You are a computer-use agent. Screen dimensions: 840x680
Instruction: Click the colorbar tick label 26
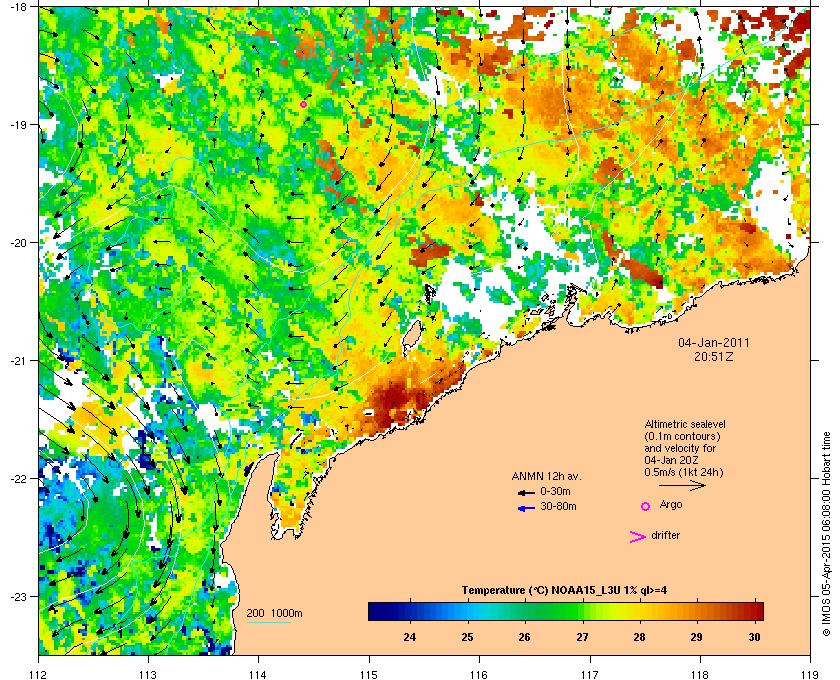524,637
